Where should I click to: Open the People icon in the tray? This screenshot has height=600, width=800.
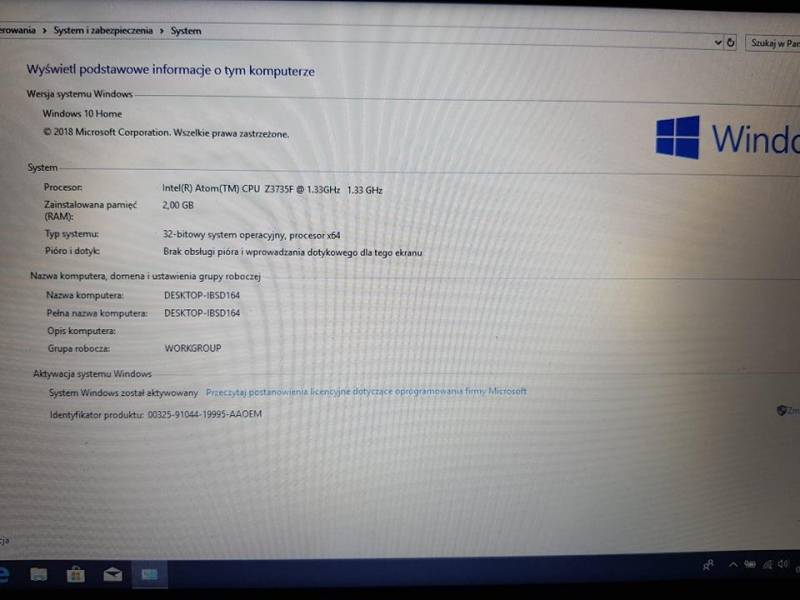[x=708, y=565]
